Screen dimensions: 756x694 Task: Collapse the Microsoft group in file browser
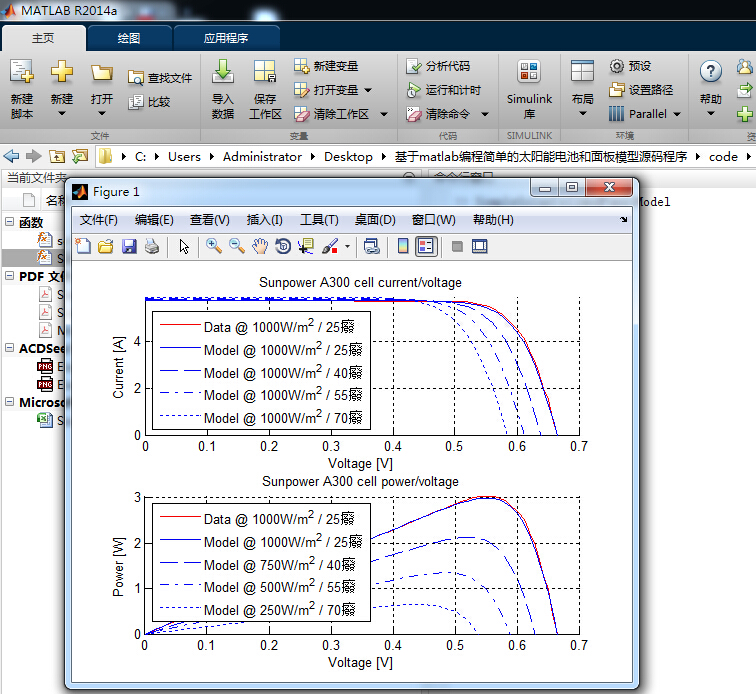[10, 402]
